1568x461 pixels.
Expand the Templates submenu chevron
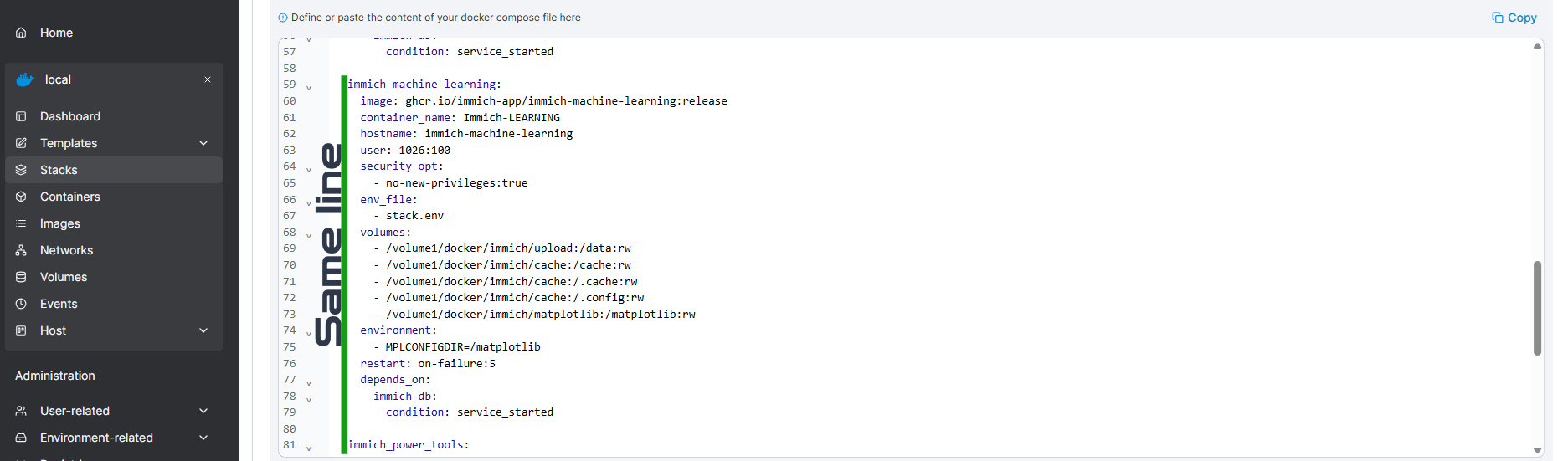tap(203, 143)
